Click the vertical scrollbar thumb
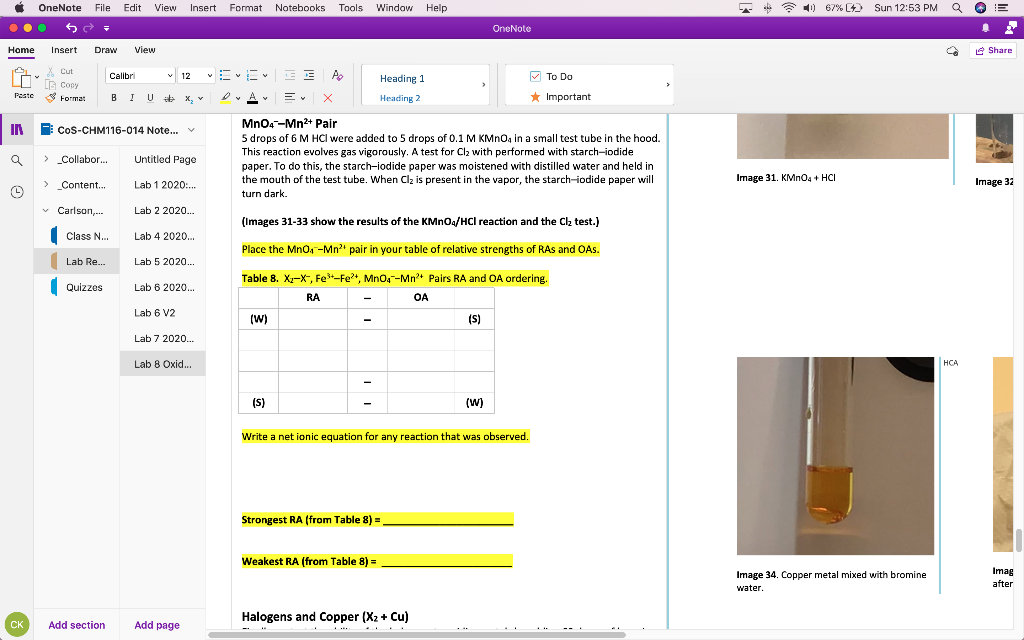The height and width of the screenshot is (640, 1024). tap(1018, 541)
